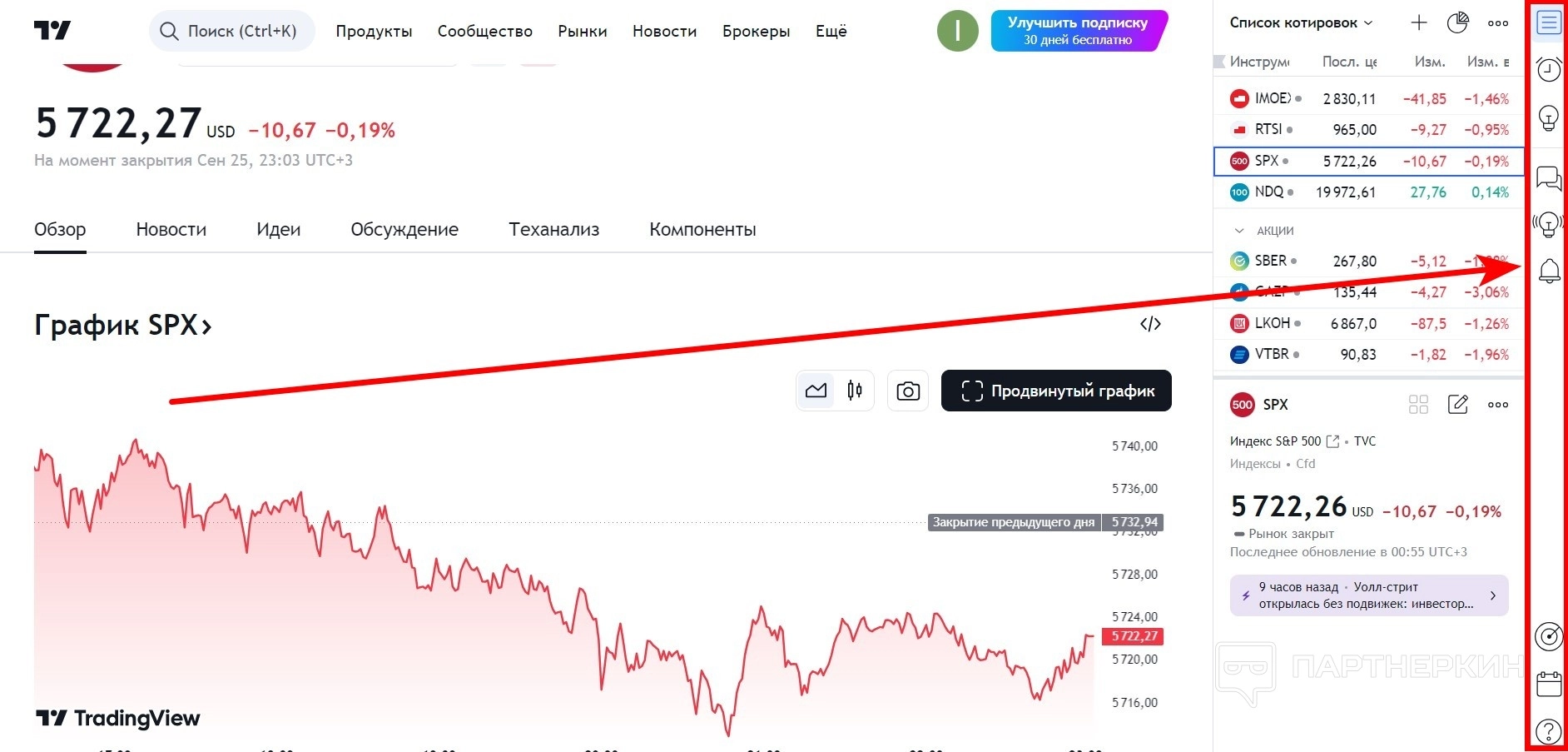Click the Улучшить подписку button
1568x752 pixels.
1079,31
